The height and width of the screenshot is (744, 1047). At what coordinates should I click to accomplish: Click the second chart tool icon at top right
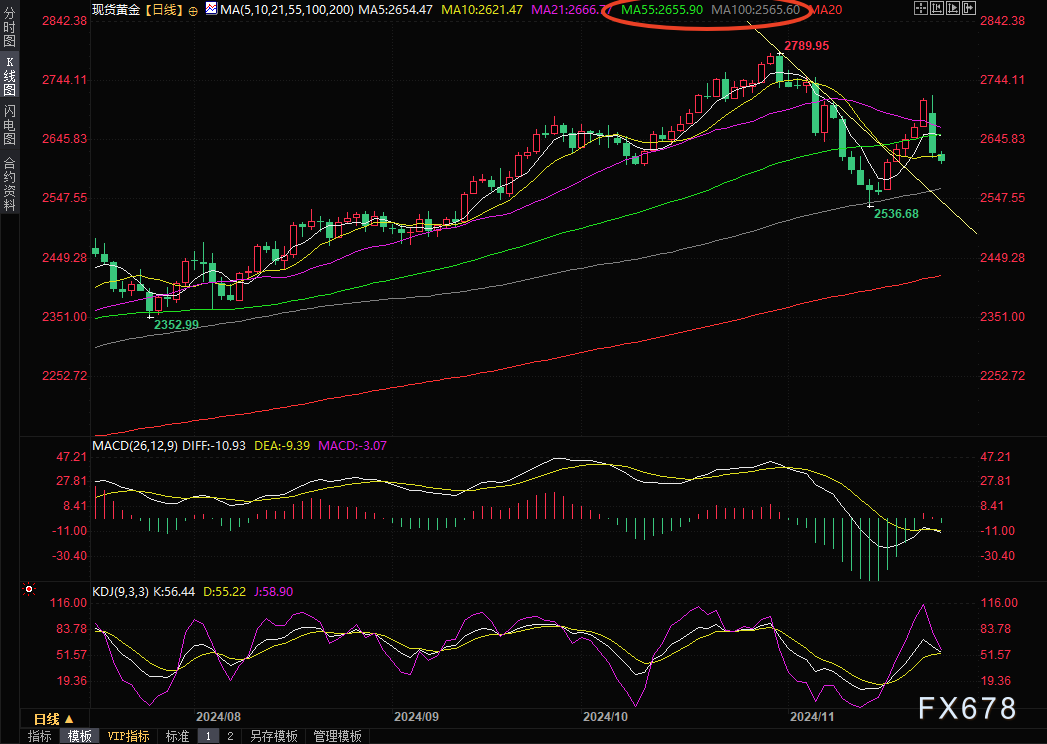(939, 9)
